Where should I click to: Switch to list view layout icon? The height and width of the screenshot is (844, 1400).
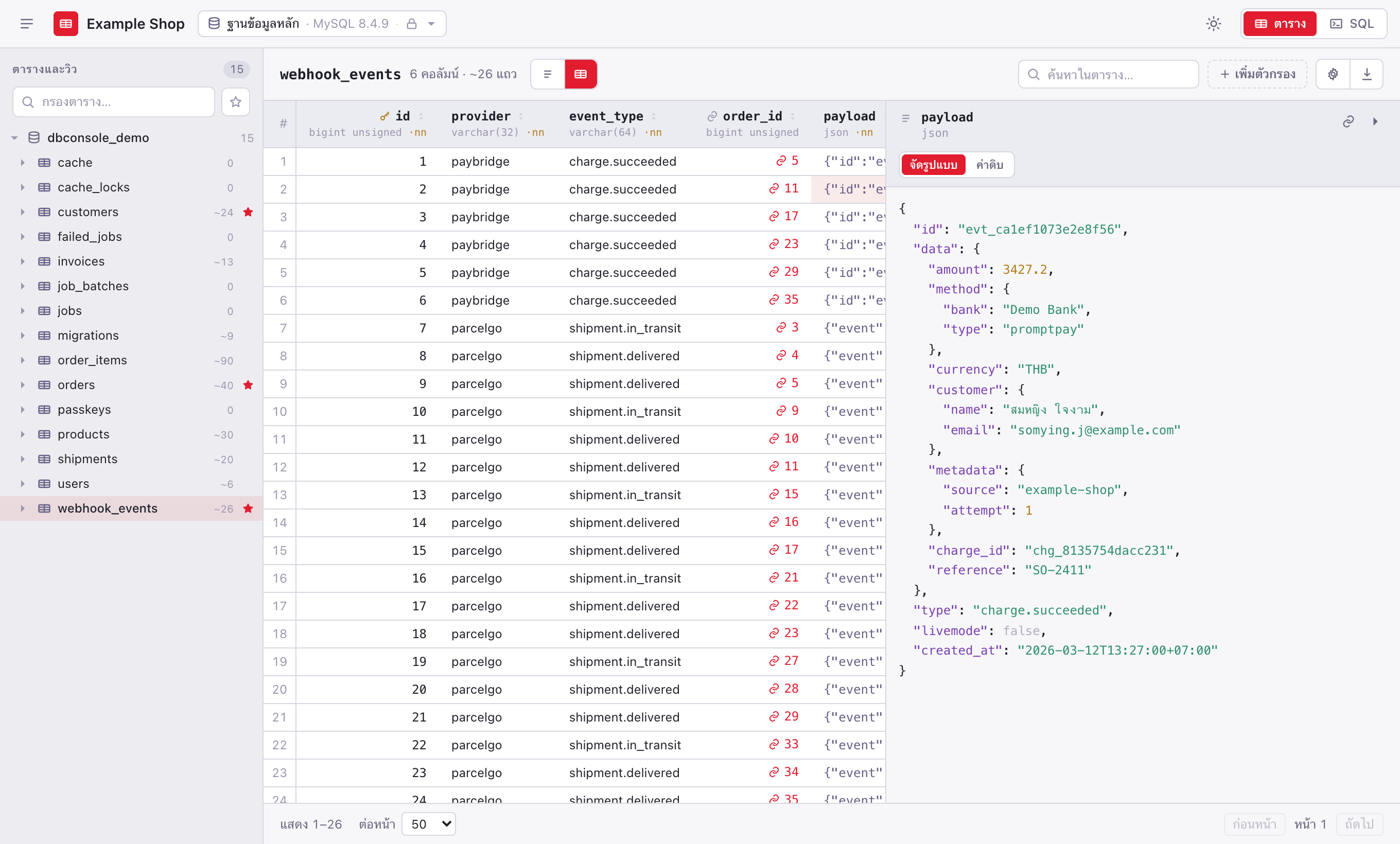547,74
